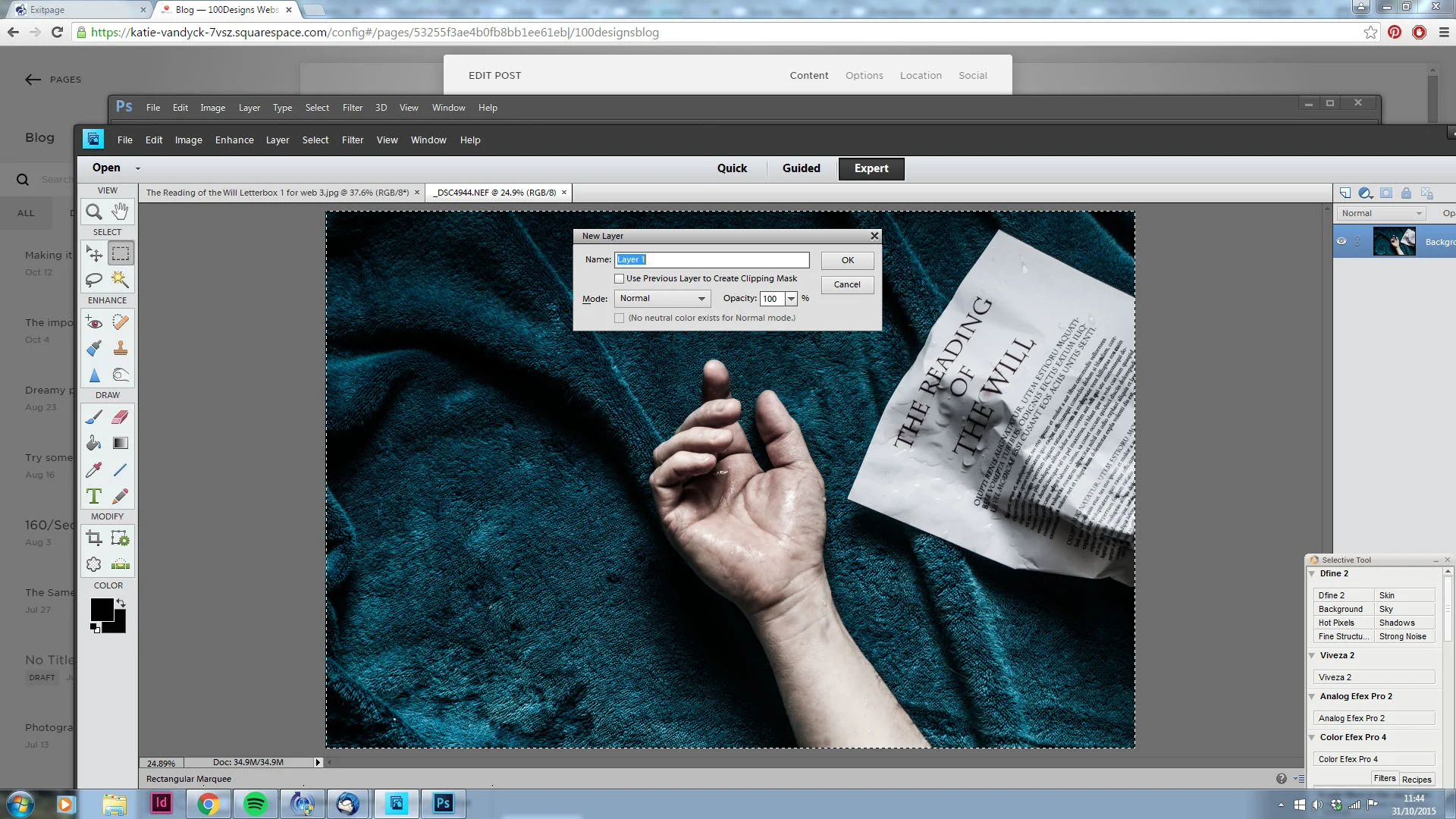Select the Type tool

[x=94, y=496]
